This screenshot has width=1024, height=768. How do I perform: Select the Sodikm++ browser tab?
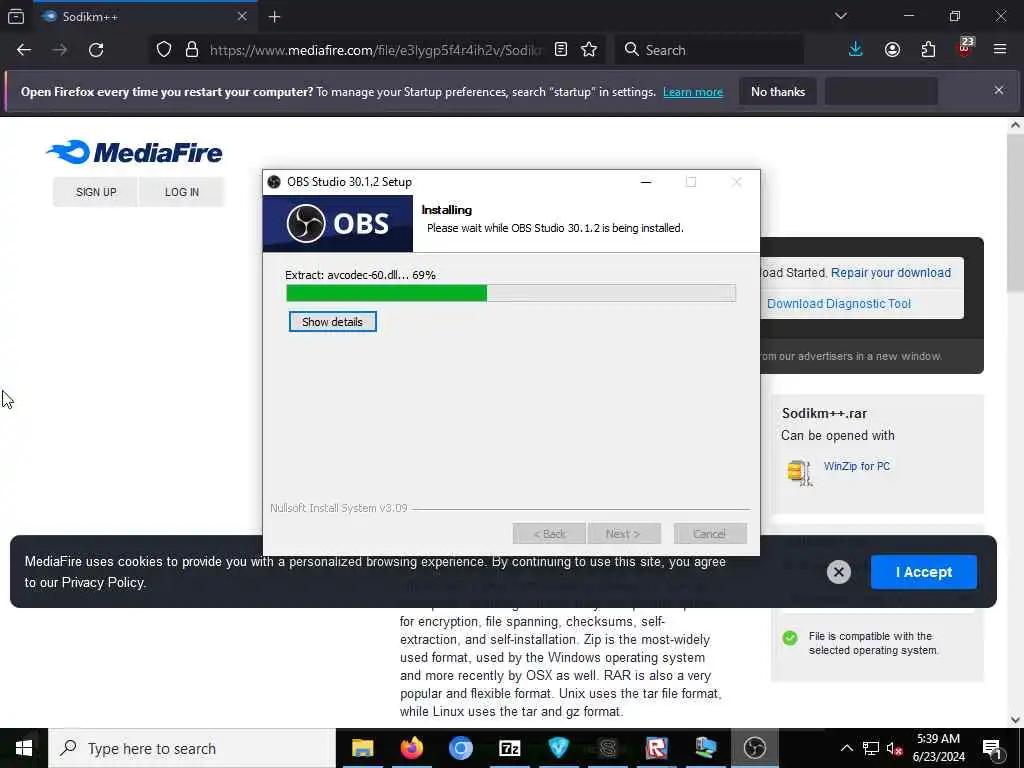[145, 16]
